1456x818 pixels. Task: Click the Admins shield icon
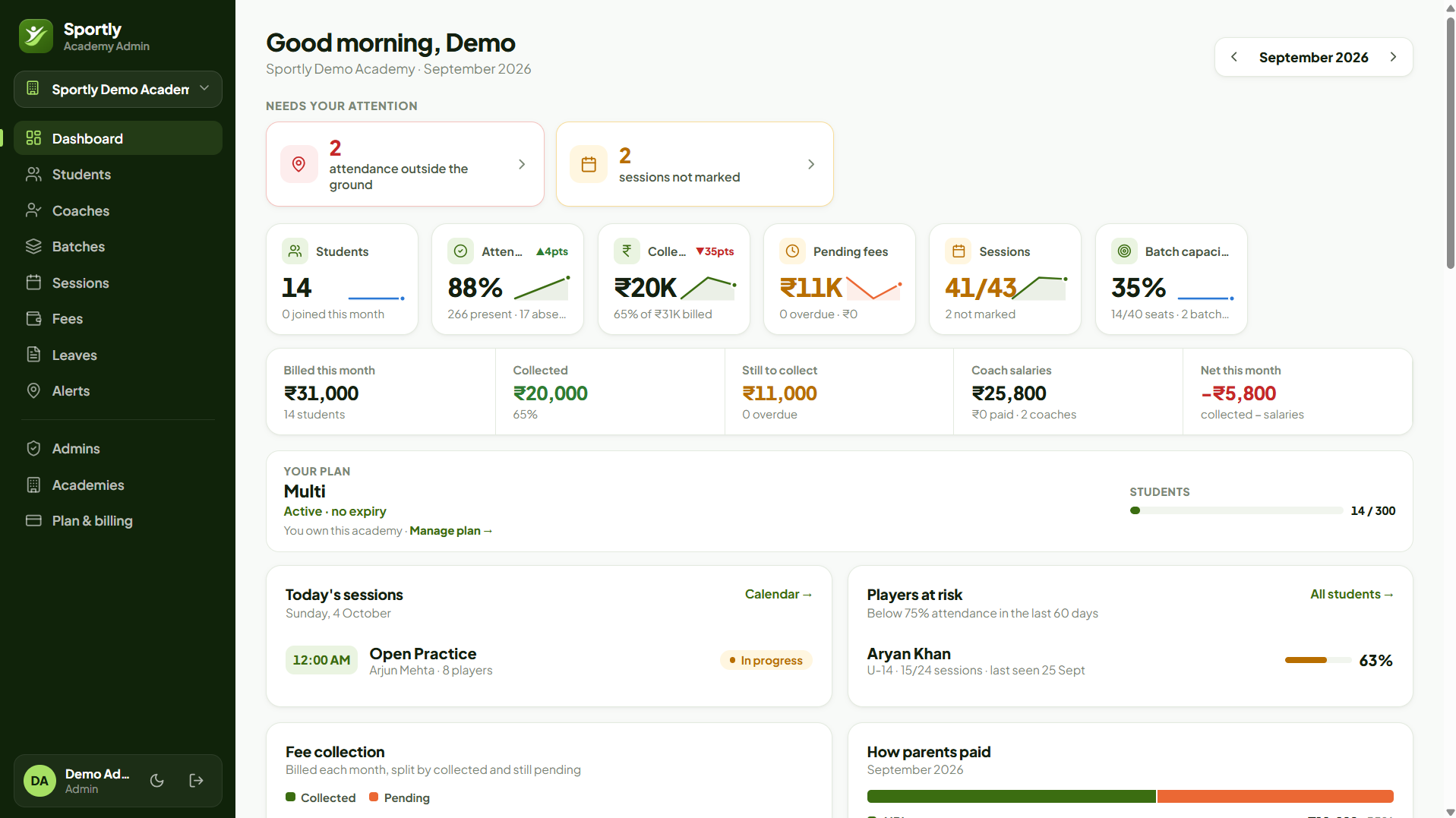[33, 449]
